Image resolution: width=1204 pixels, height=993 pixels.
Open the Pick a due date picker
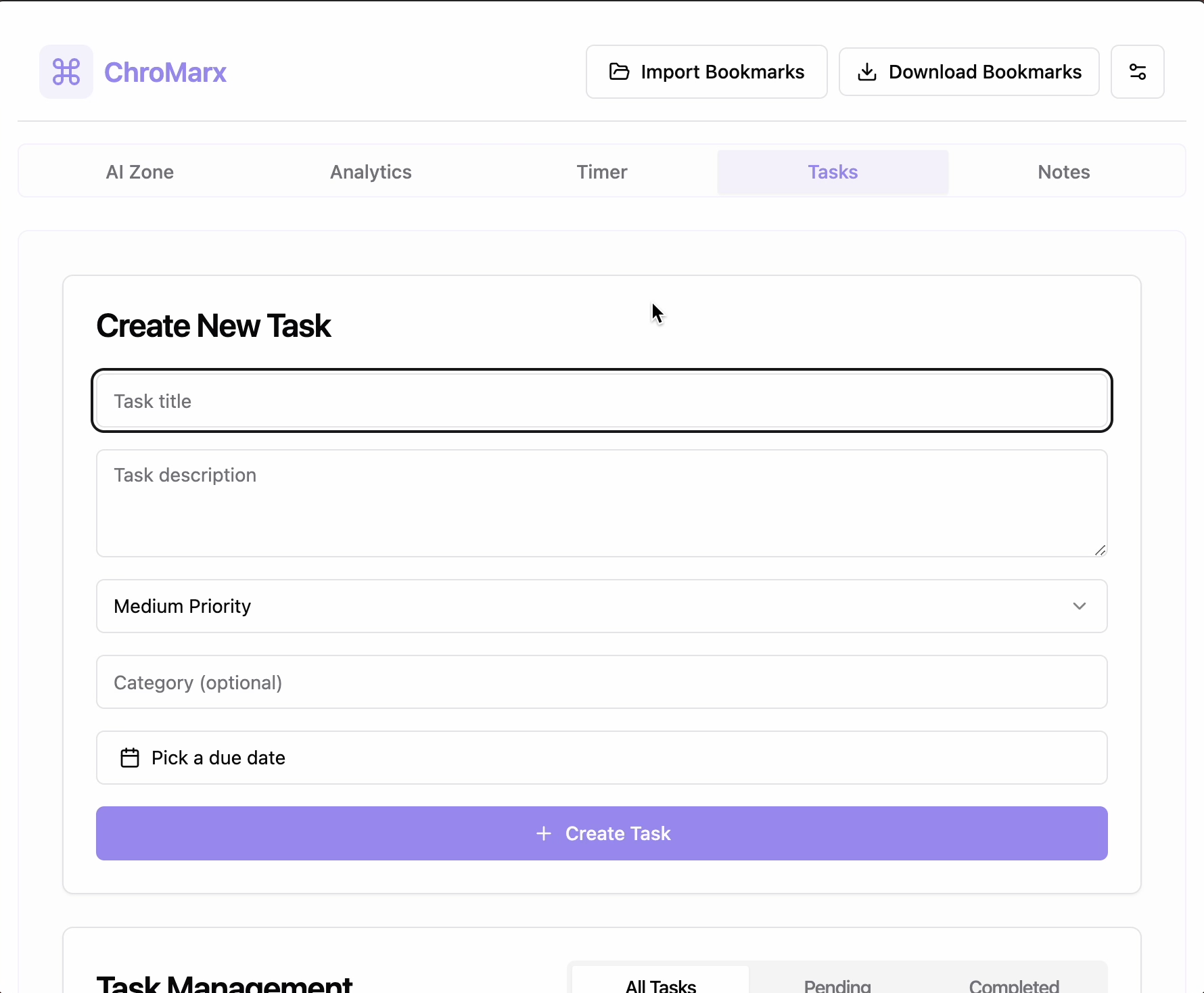click(601, 758)
